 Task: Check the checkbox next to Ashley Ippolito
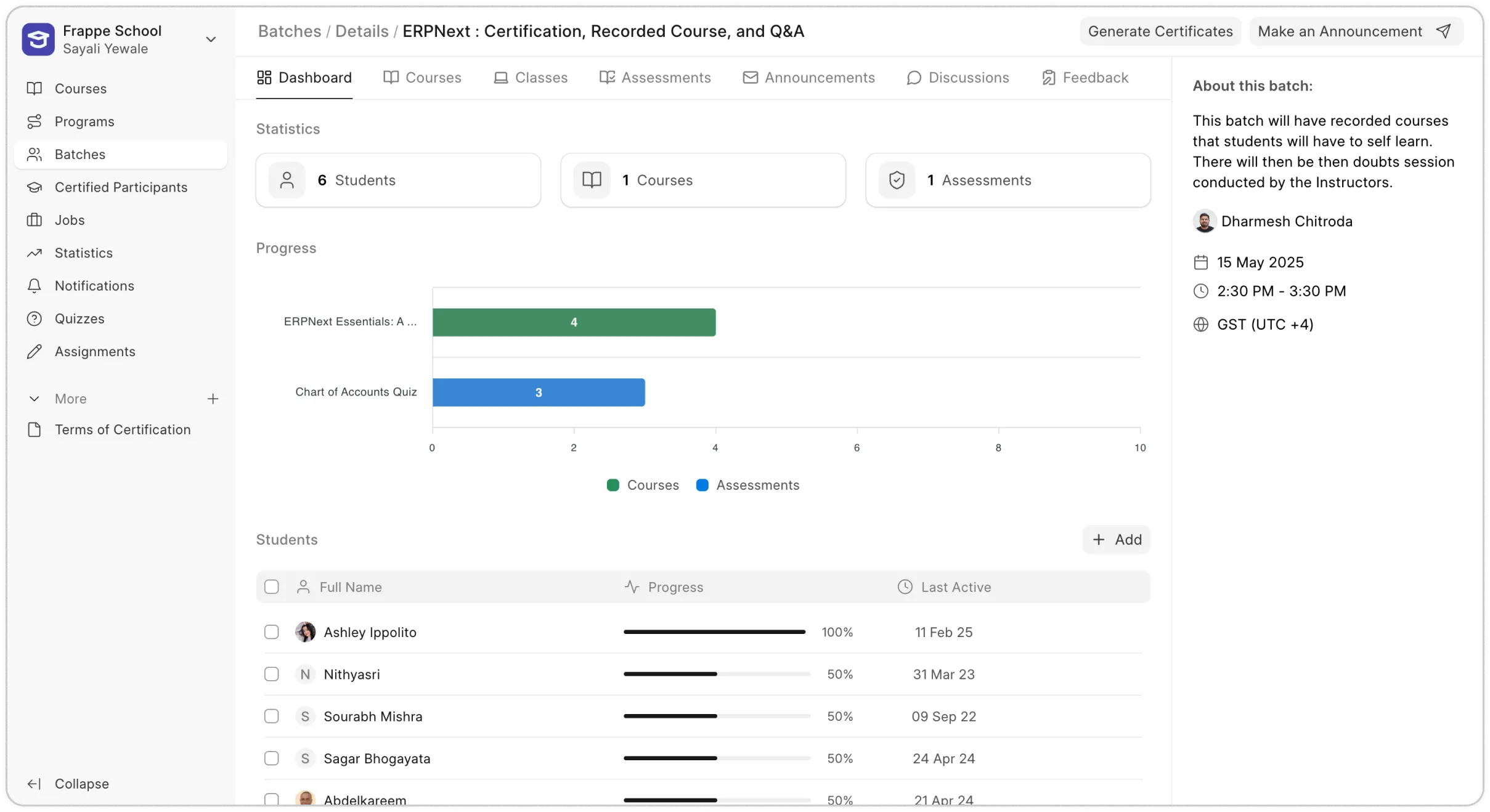click(272, 632)
